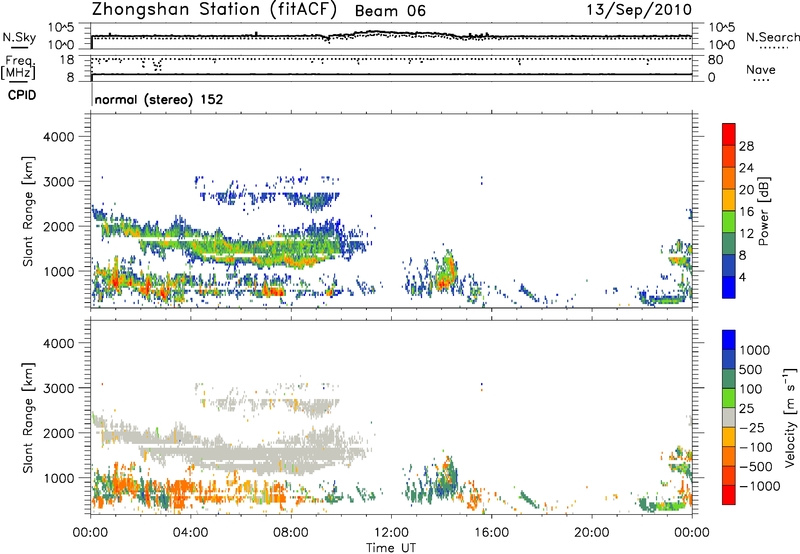Image resolution: width=800 pixels, height=554 pixels.
Task: Click the "4000" tick on the velocity panel axis
Action: pos(58,343)
